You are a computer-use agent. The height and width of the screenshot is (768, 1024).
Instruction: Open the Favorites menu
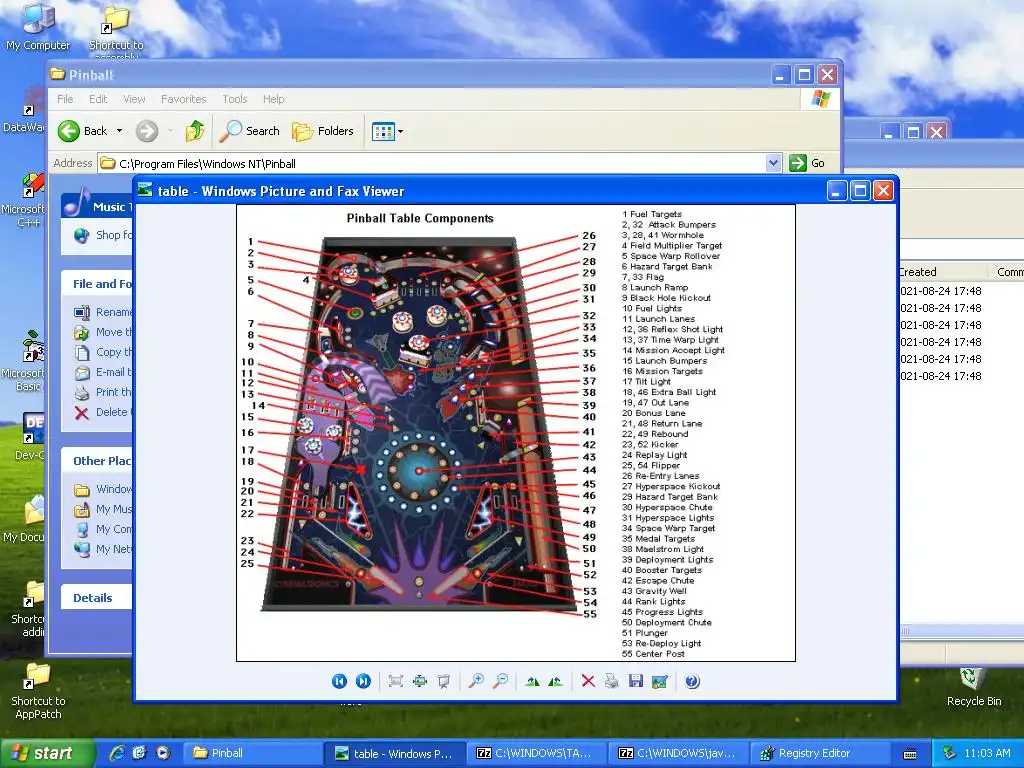coord(184,99)
